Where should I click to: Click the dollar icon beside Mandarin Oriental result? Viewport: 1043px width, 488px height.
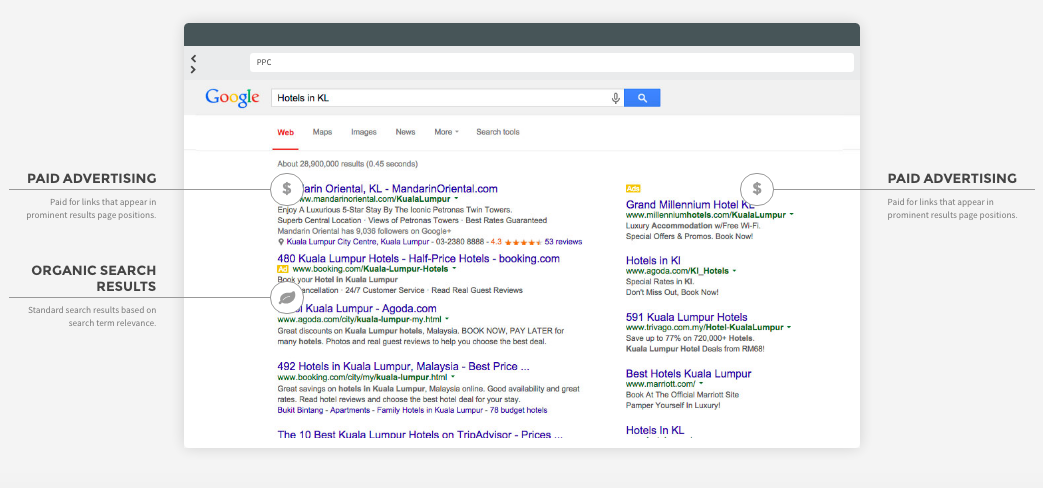(287, 188)
